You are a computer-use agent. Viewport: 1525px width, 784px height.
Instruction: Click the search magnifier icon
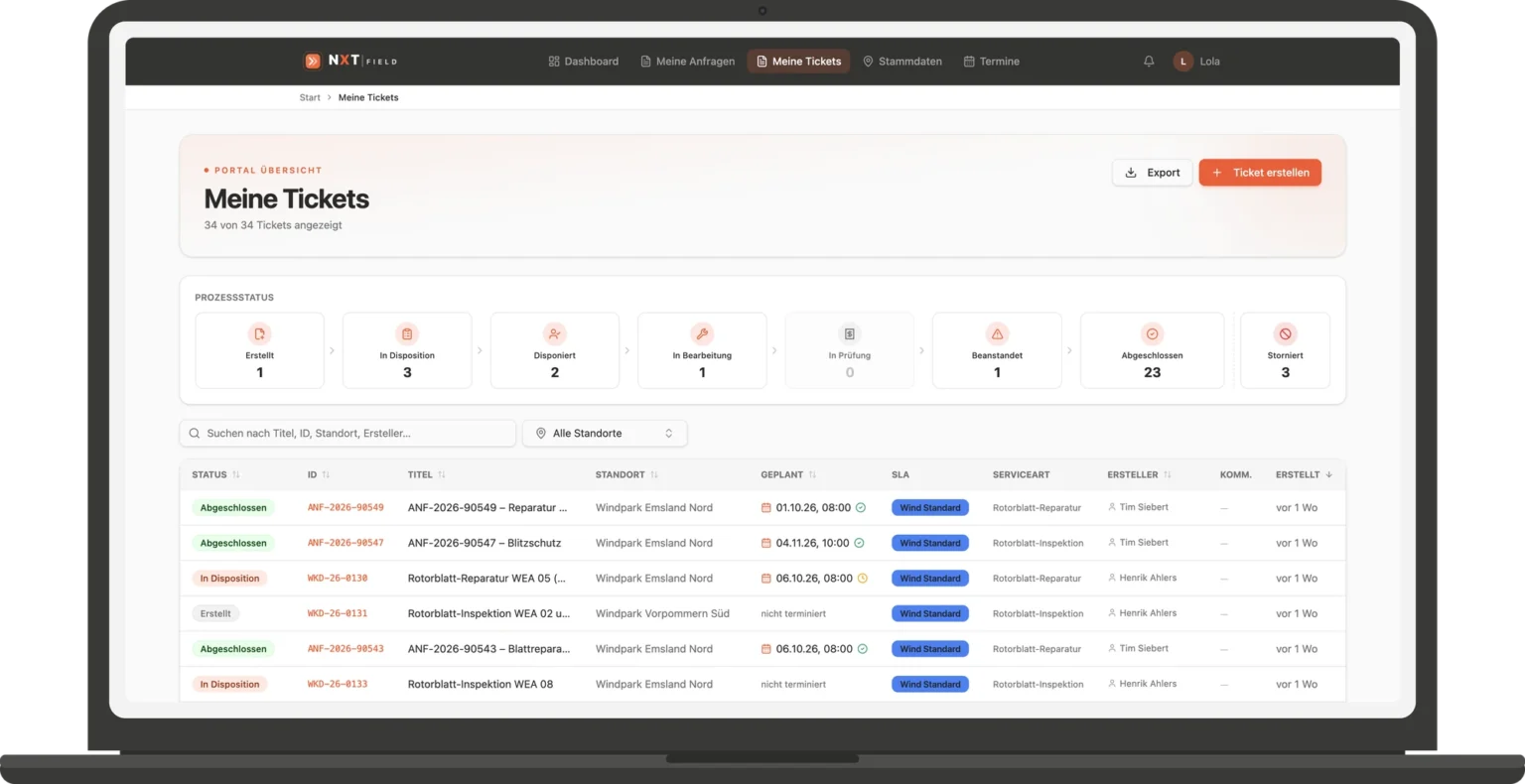195,434
